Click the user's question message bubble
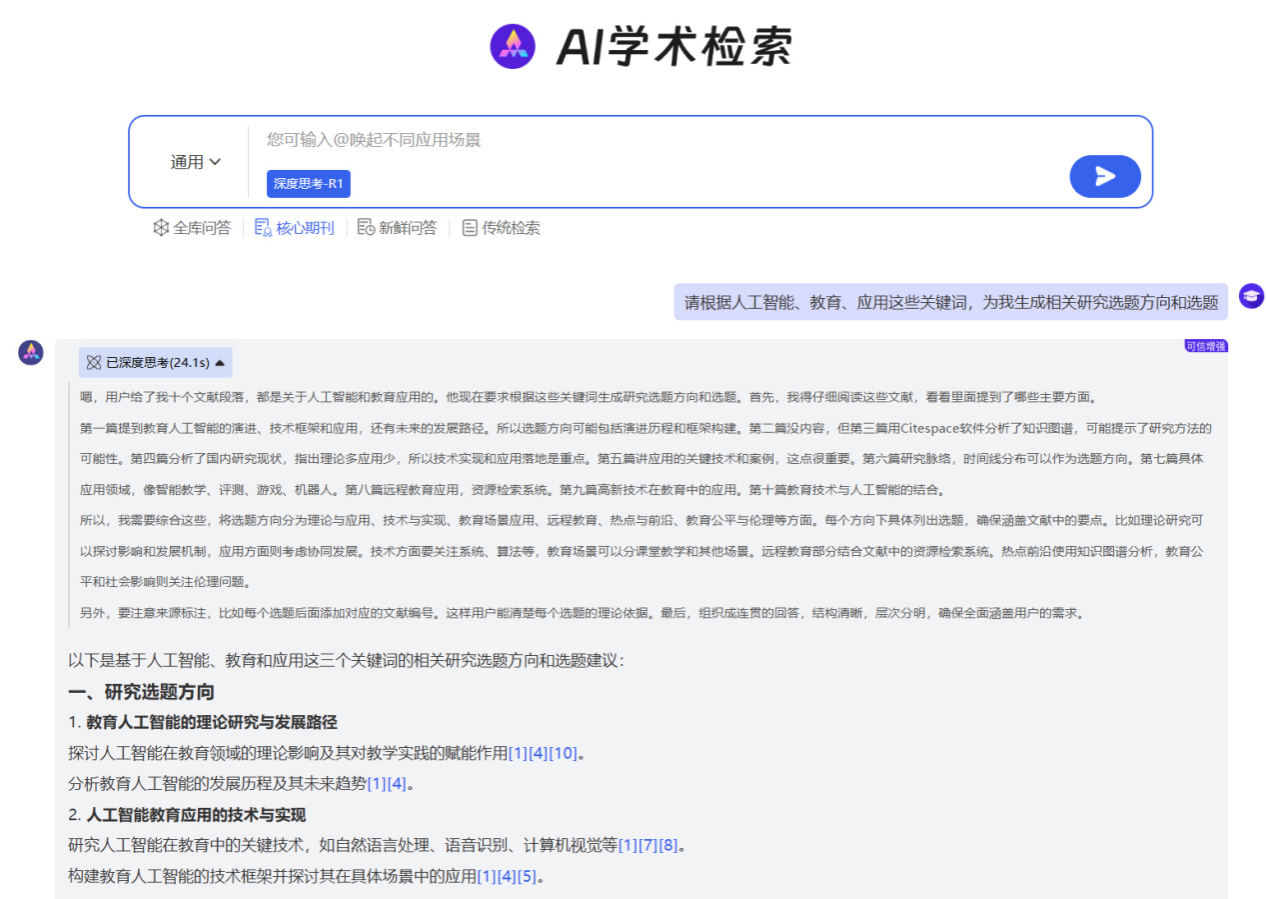Image resolution: width=1266 pixels, height=899 pixels. click(x=950, y=302)
